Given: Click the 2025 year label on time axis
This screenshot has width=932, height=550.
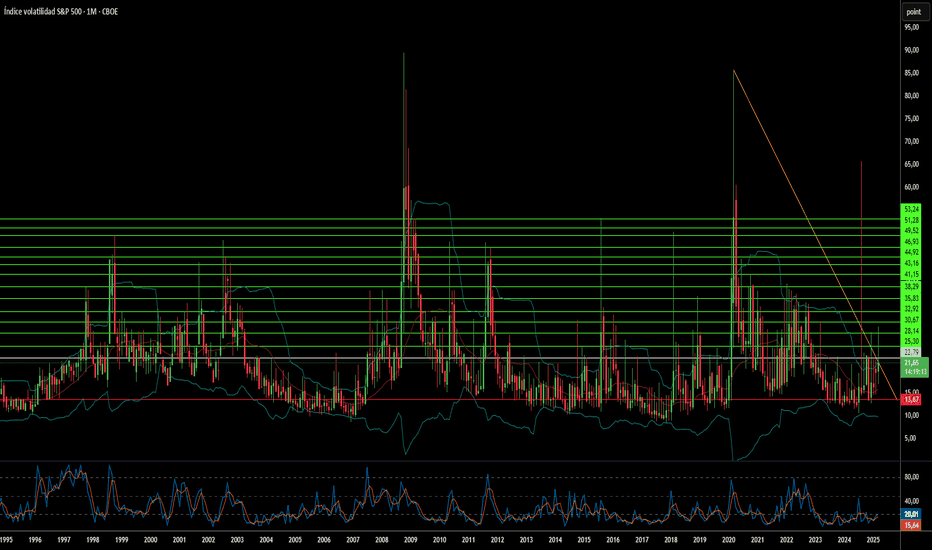Looking at the screenshot, I should 872,540.
